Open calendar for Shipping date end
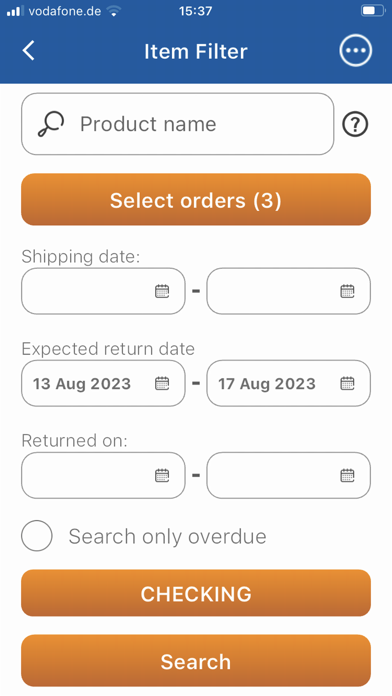The height and width of the screenshot is (696, 392). point(347,291)
